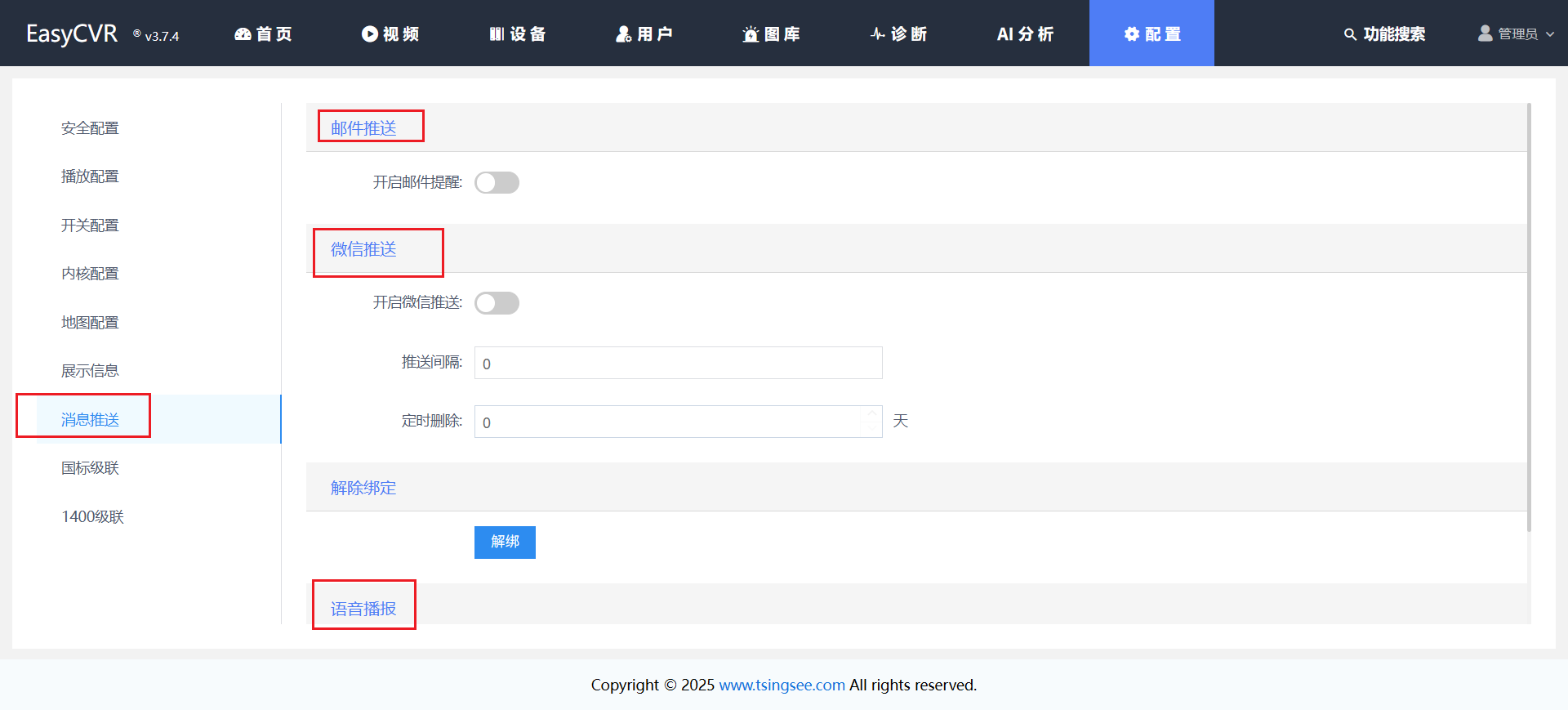This screenshot has width=1568, height=710.
Task: Increase the 定时删除 days stepper
Action: coord(871,414)
